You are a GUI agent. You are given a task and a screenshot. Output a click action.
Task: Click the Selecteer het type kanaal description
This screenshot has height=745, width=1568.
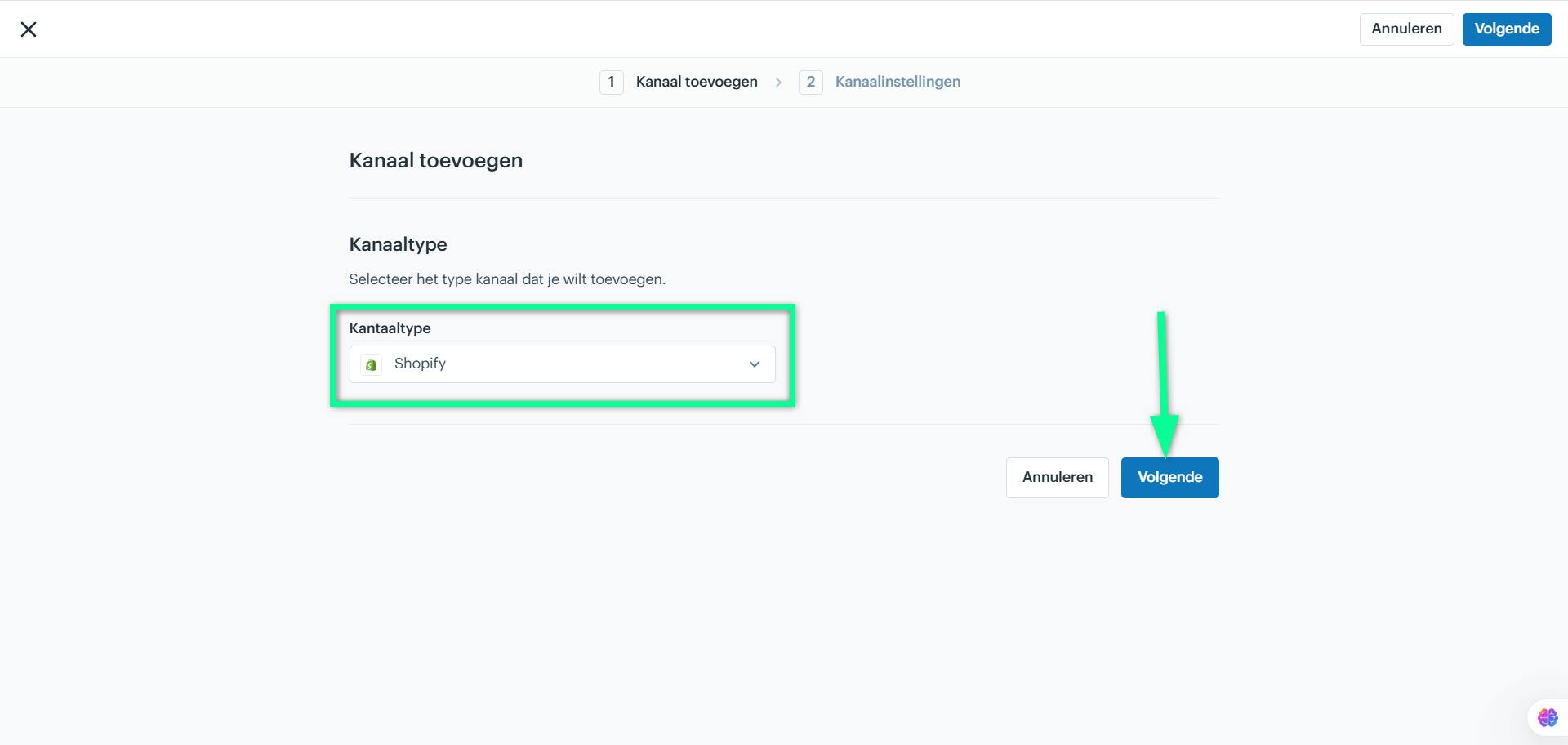click(x=507, y=279)
